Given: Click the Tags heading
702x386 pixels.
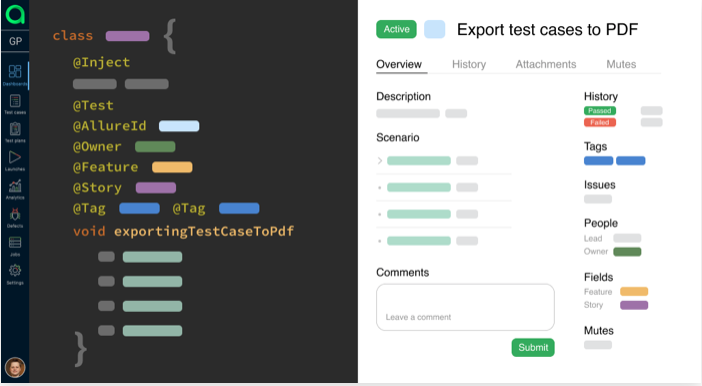Looking at the screenshot, I should coord(595,146).
